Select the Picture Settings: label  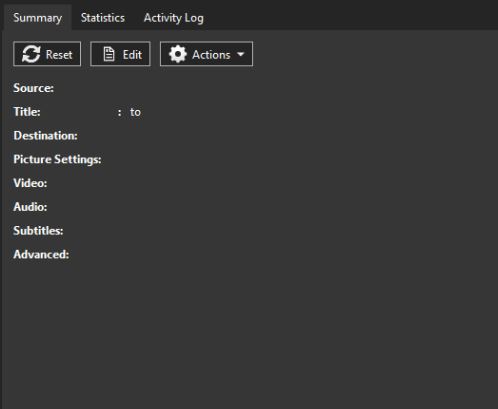point(57,159)
